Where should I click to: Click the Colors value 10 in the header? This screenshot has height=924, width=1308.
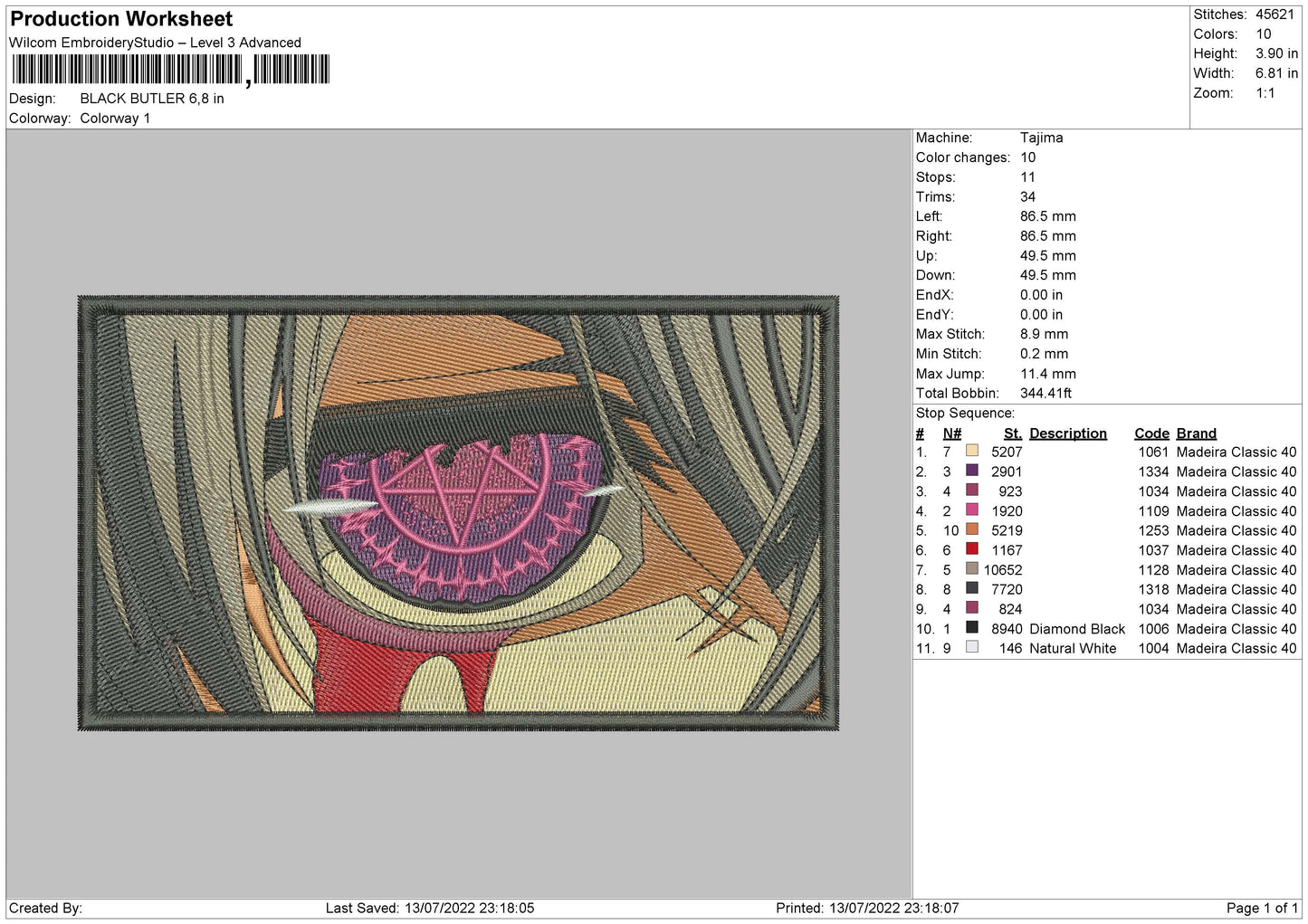pos(1264,34)
